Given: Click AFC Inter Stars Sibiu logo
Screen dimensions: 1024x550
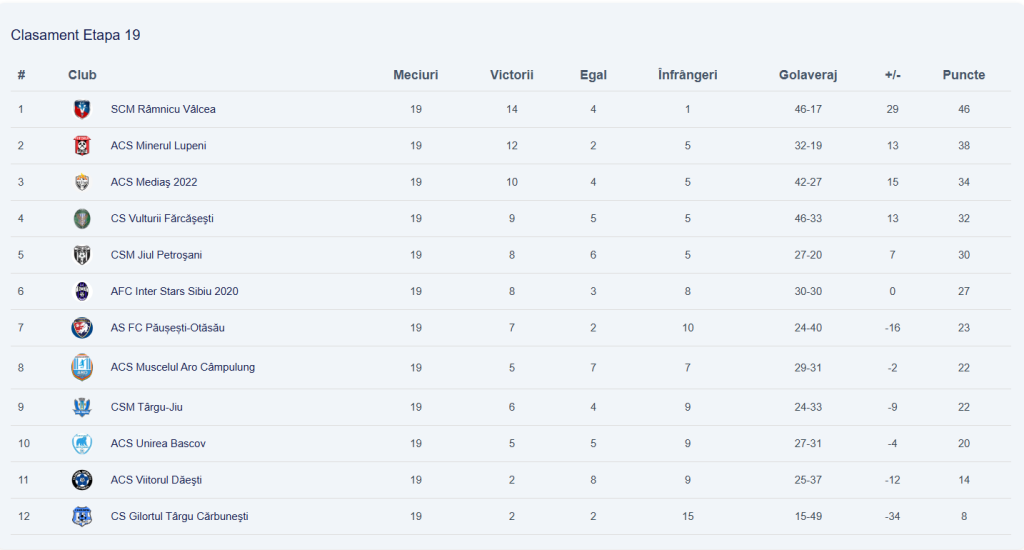Looking at the screenshot, I should [x=82, y=291].
